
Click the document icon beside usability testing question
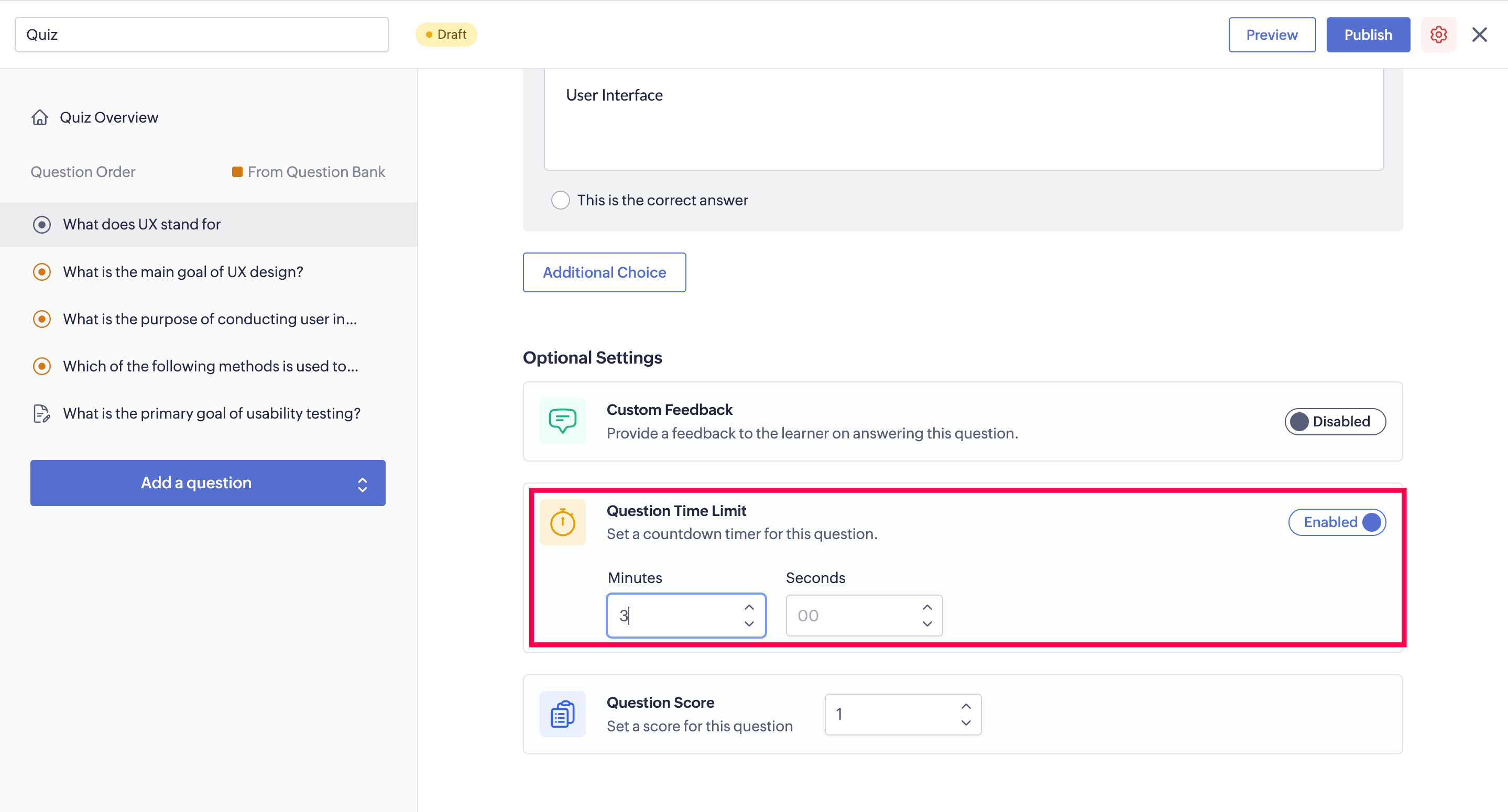click(x=41, y=413)
